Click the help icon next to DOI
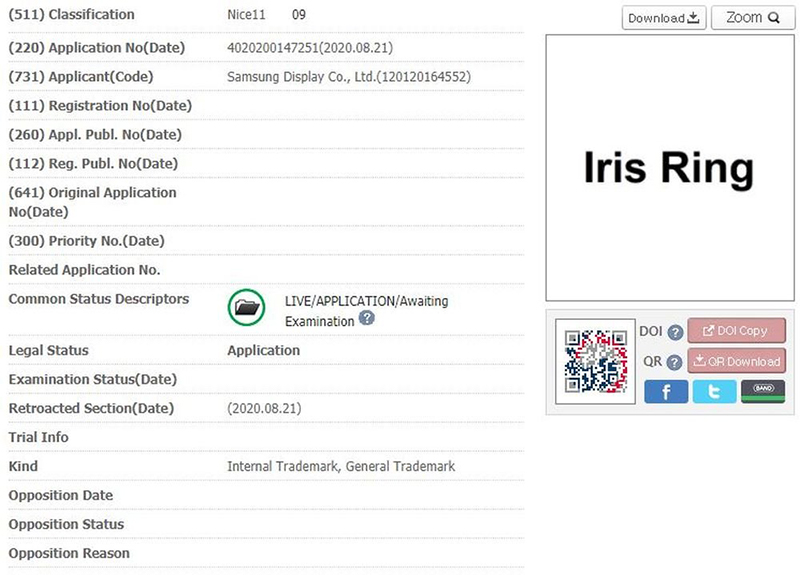800x575 pixels. click(675, 332)
